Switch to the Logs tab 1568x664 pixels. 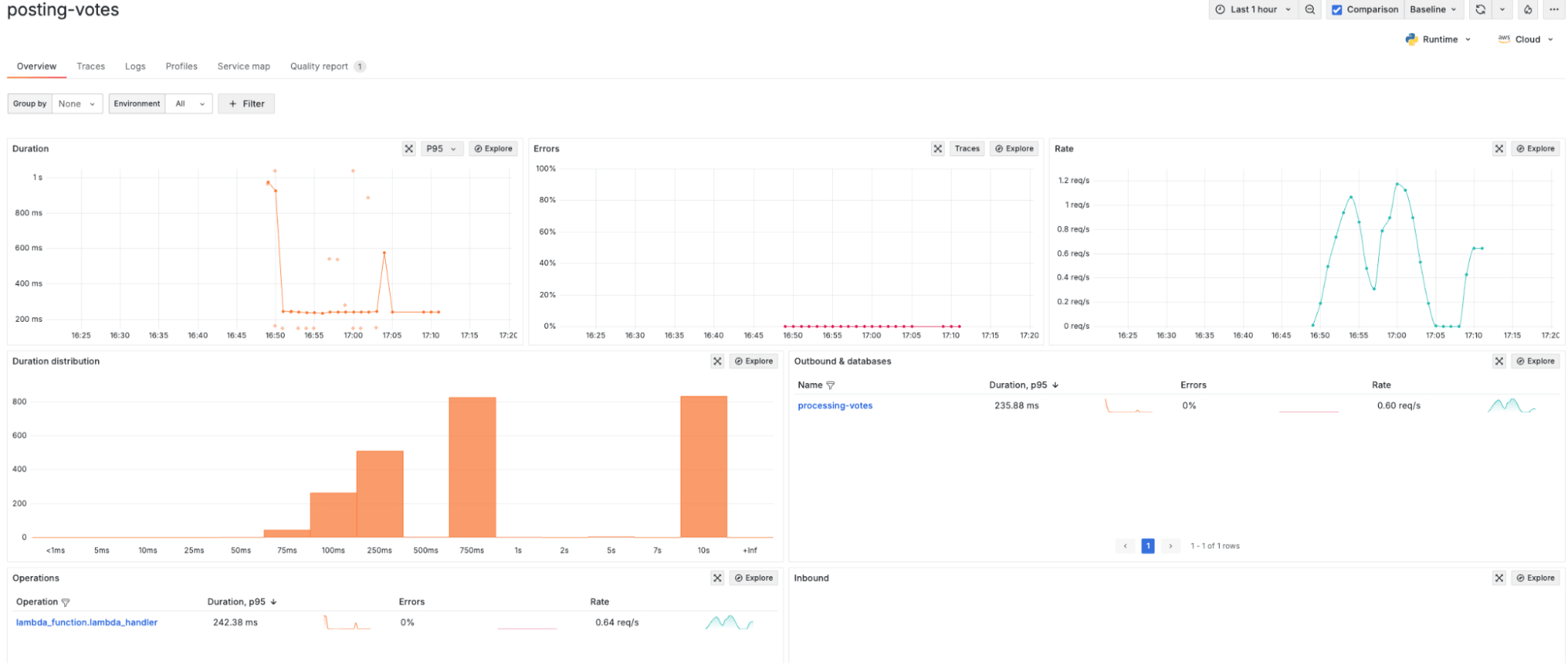coord(135,66)
